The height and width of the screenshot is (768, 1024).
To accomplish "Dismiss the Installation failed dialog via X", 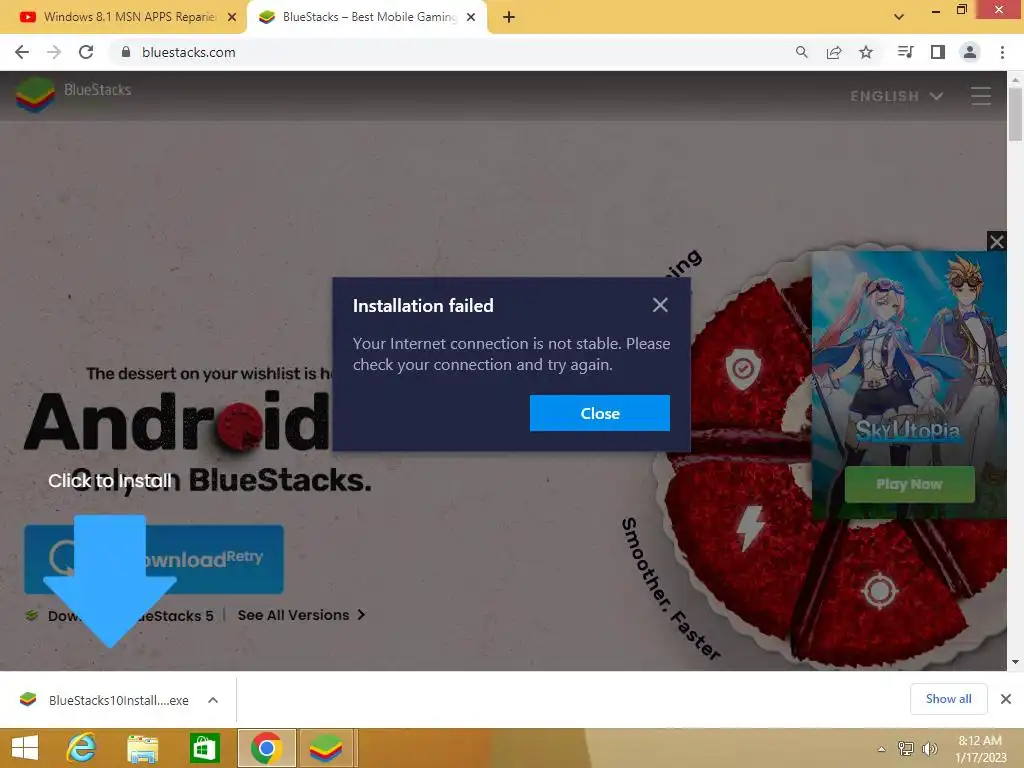I will [660, 305].
